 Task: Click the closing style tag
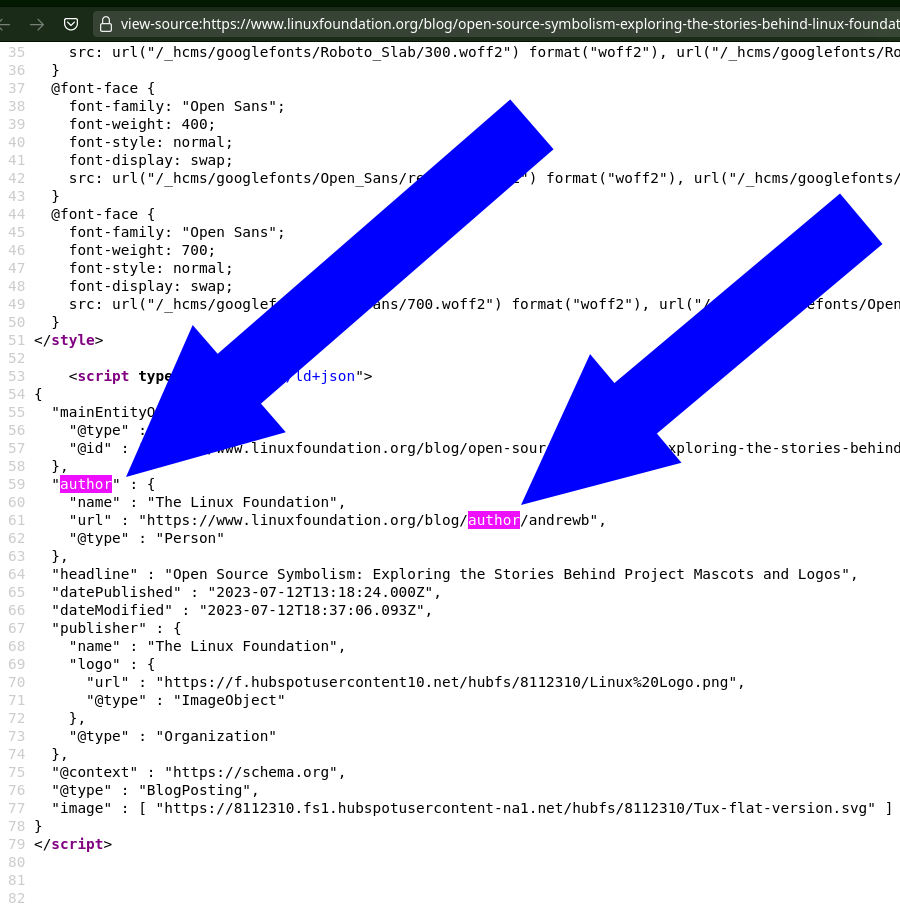coord(72,340)
